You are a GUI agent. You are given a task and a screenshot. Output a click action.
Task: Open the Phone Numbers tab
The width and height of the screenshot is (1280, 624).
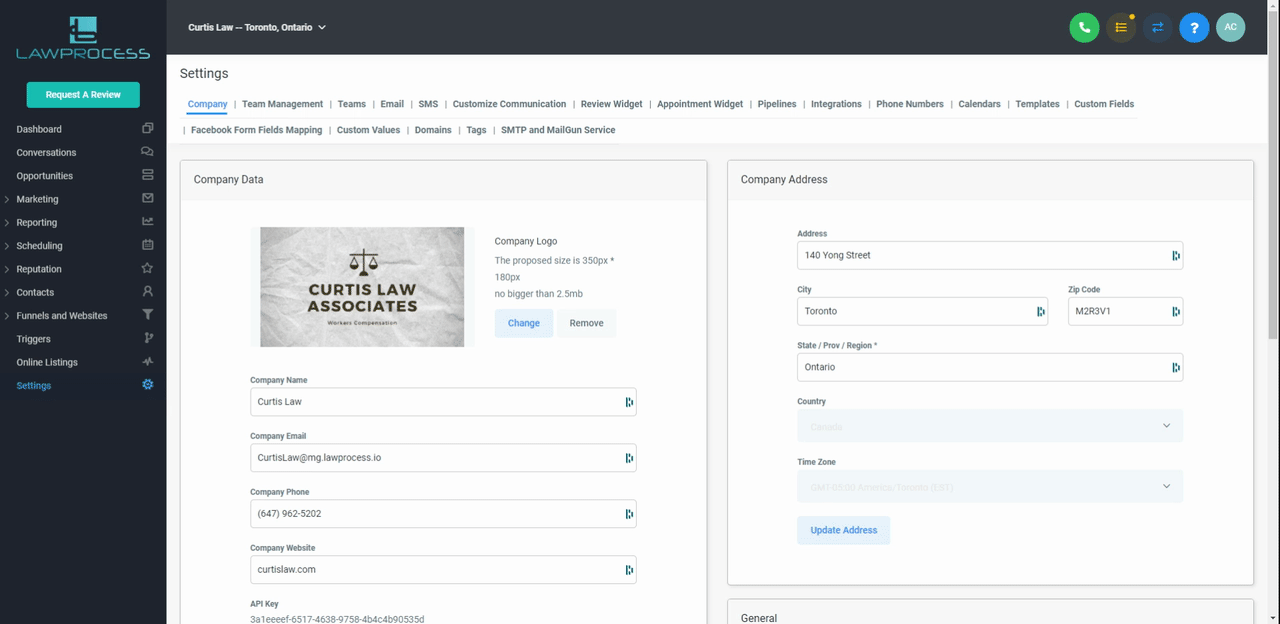click(x=909, y=104)
